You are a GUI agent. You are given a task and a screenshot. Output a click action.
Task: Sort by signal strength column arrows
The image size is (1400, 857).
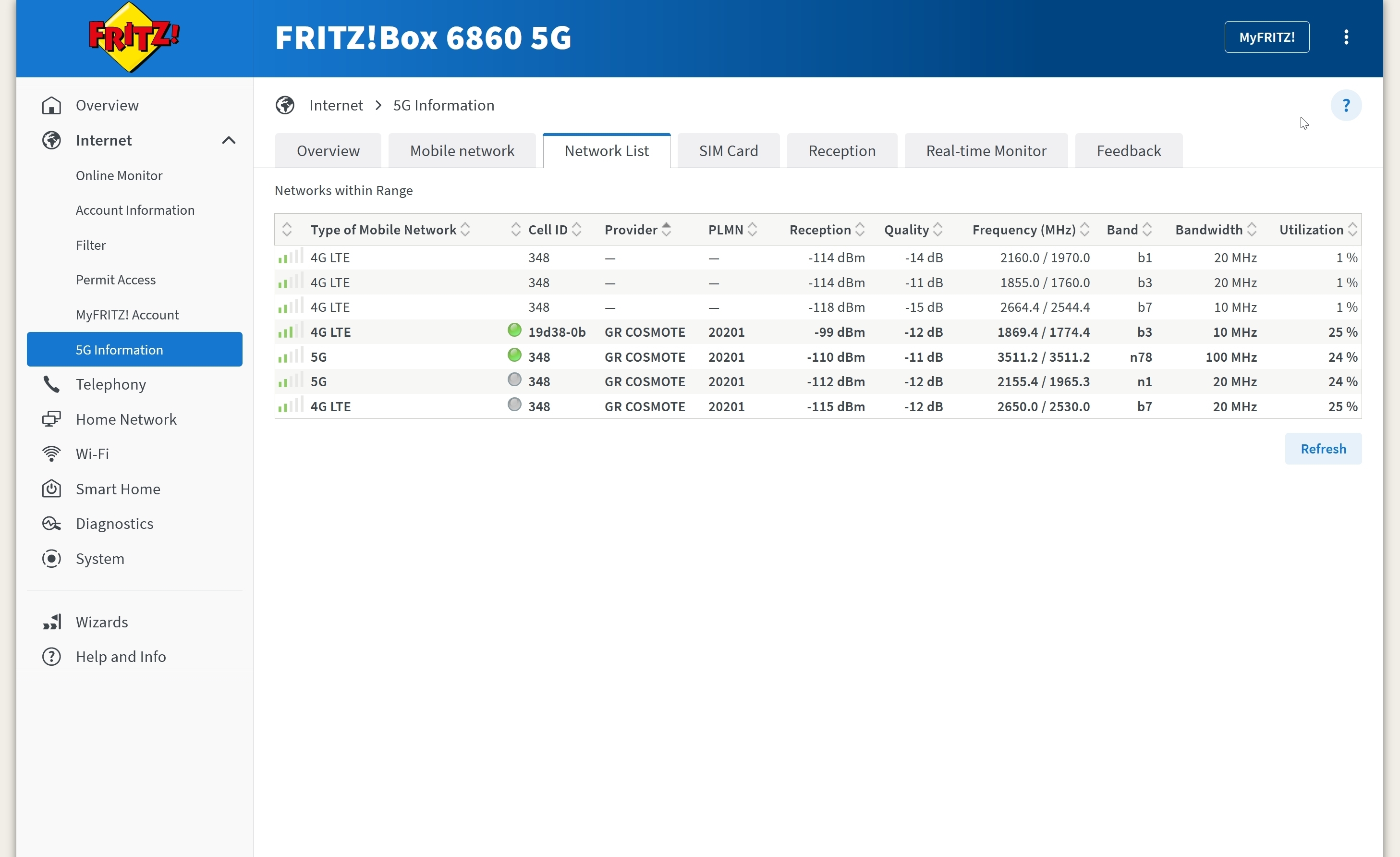click(x=287, y=230)
